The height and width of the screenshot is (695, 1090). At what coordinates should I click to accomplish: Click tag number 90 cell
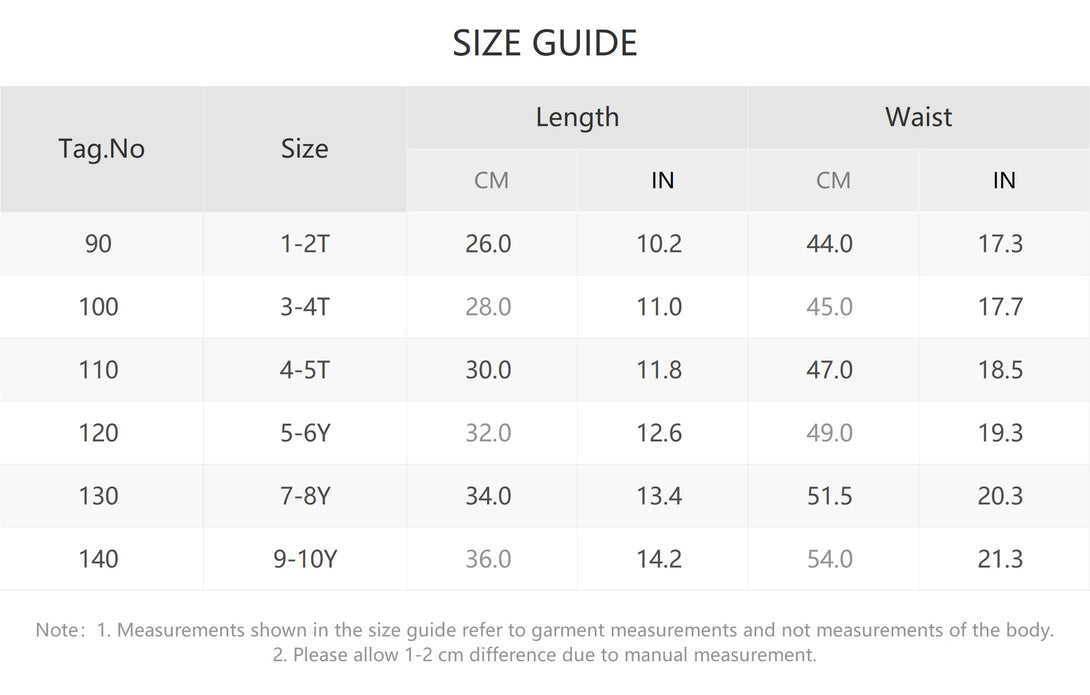pos(101,244)
